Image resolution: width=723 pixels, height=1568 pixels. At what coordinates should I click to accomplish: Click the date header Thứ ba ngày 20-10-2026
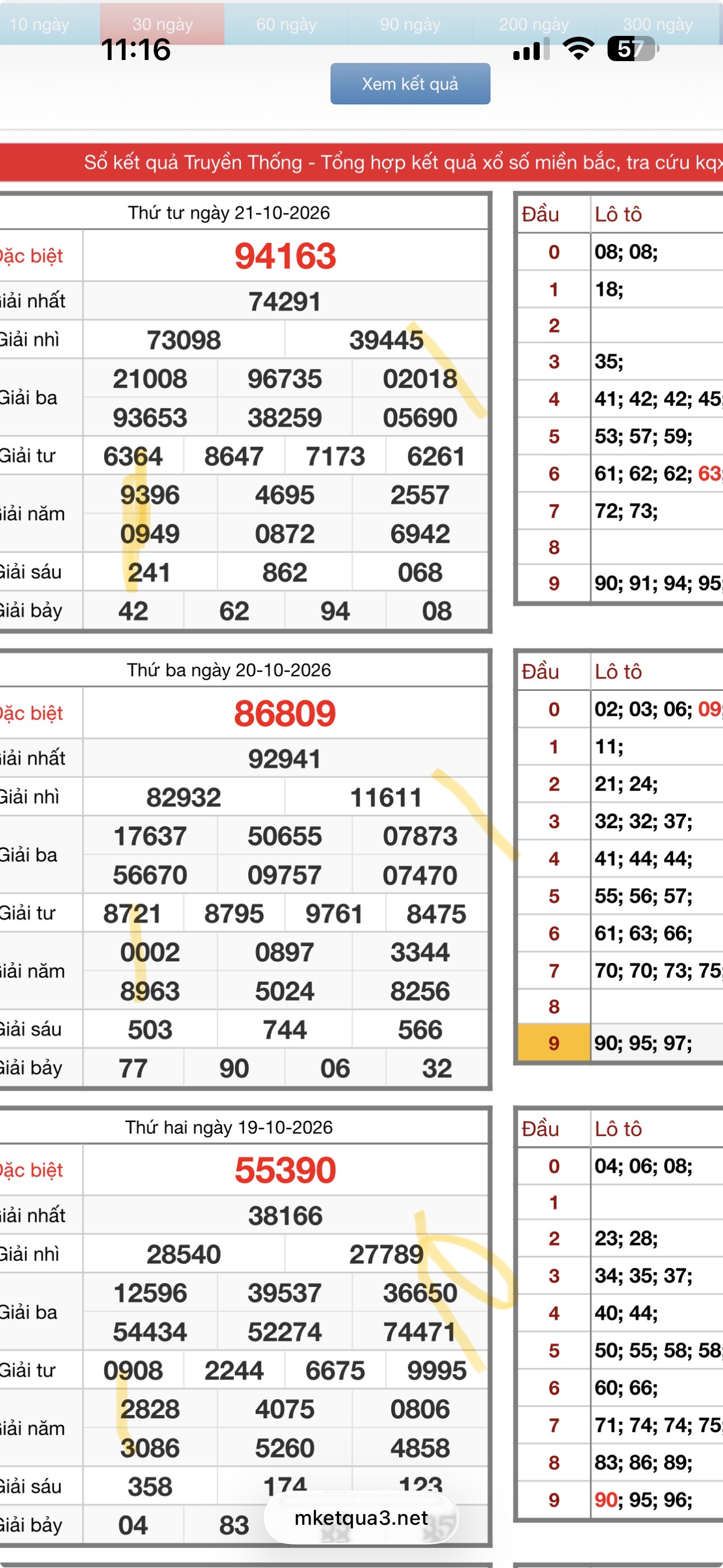pos(229,670)
